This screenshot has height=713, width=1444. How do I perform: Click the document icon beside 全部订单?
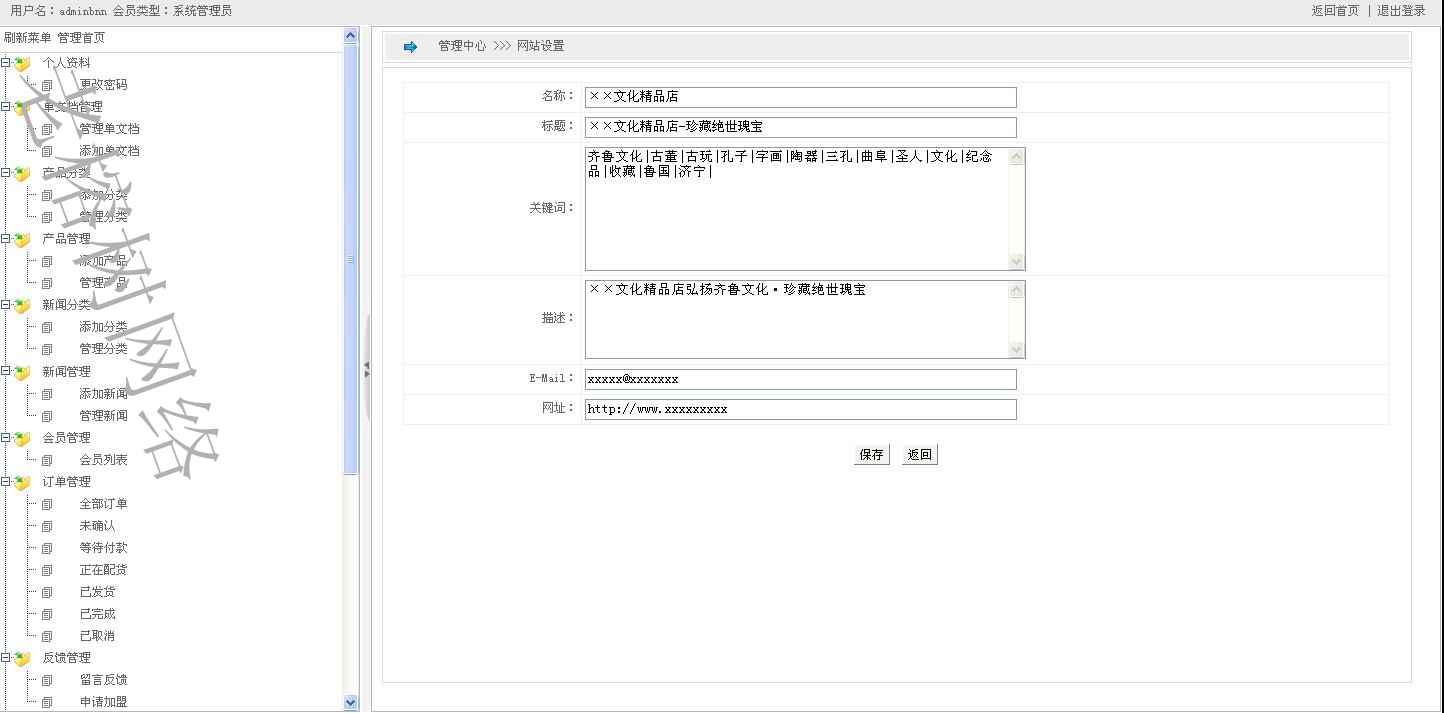pos(47,504)
